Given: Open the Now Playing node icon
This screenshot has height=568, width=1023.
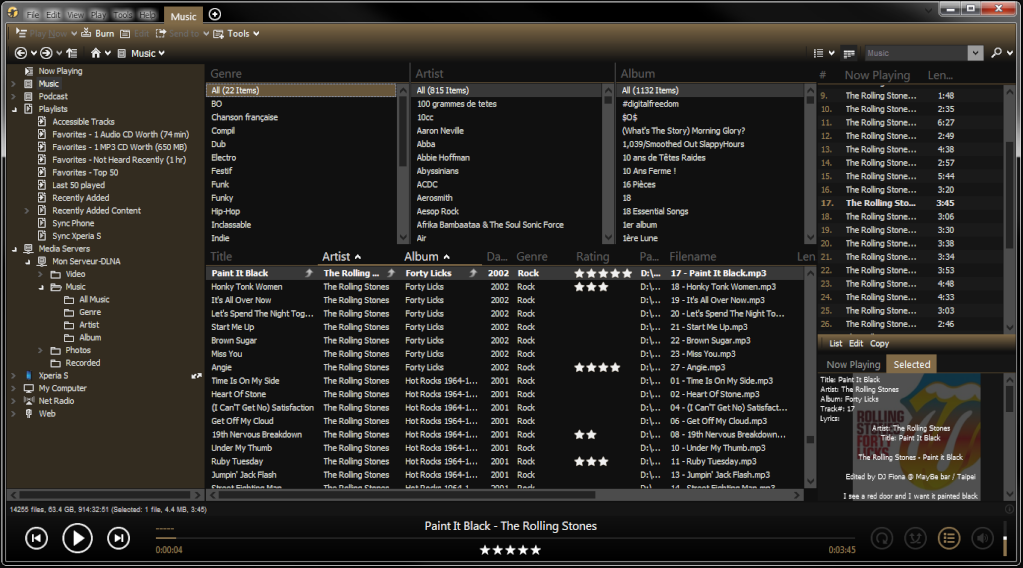Looking at the screenshot, I should 28,70.
